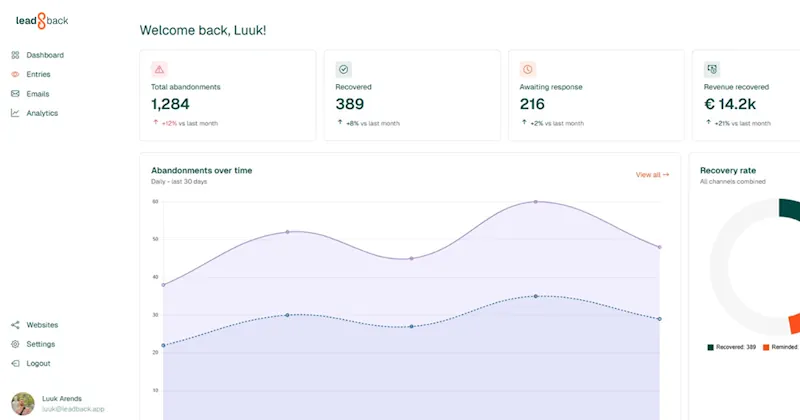Image resolution: width=800 pixels, height=420 pixels.
Task: Click the Logout arrow icon
Action: [15, 364]
